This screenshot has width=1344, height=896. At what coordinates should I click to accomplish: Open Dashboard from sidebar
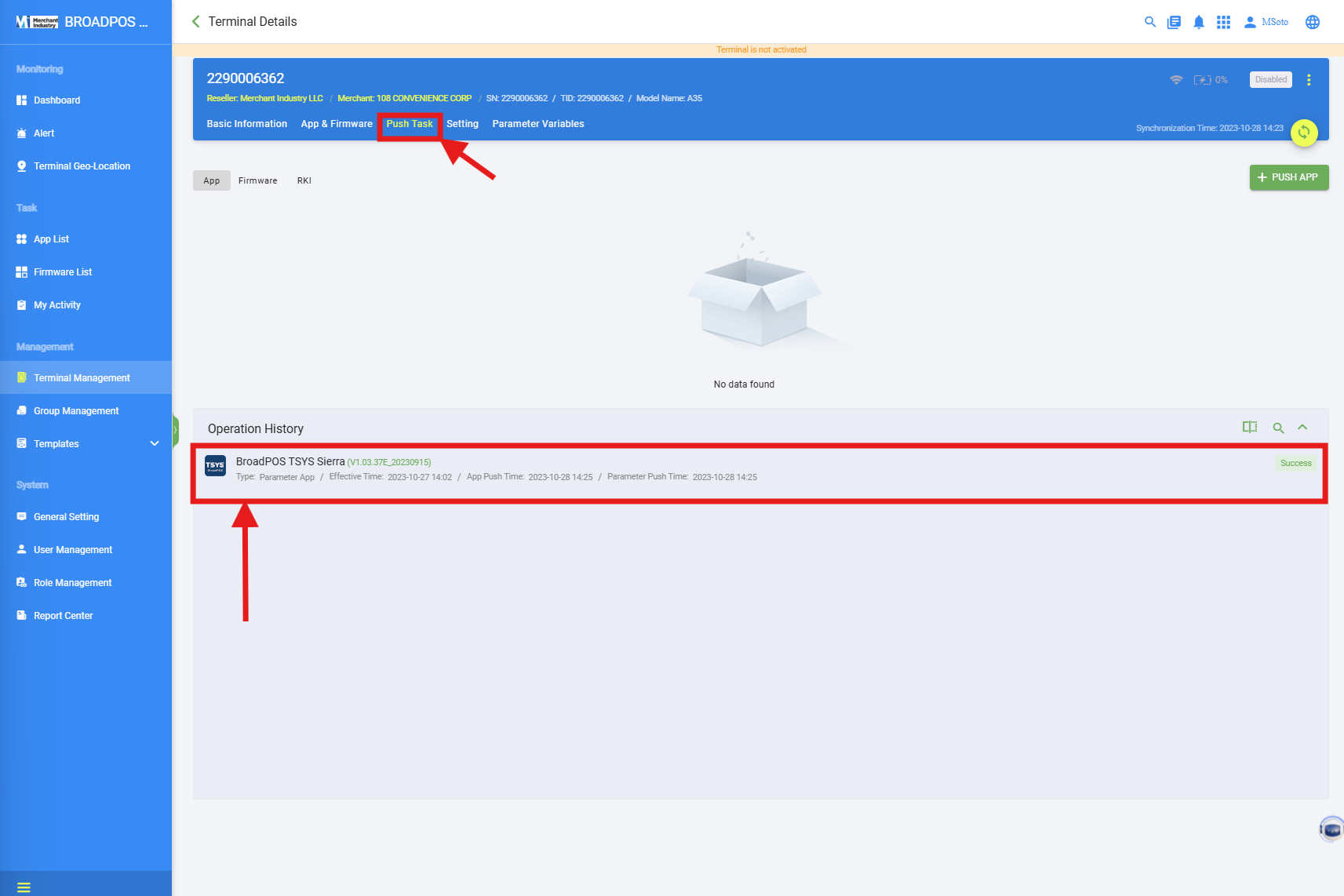point(86,100)
